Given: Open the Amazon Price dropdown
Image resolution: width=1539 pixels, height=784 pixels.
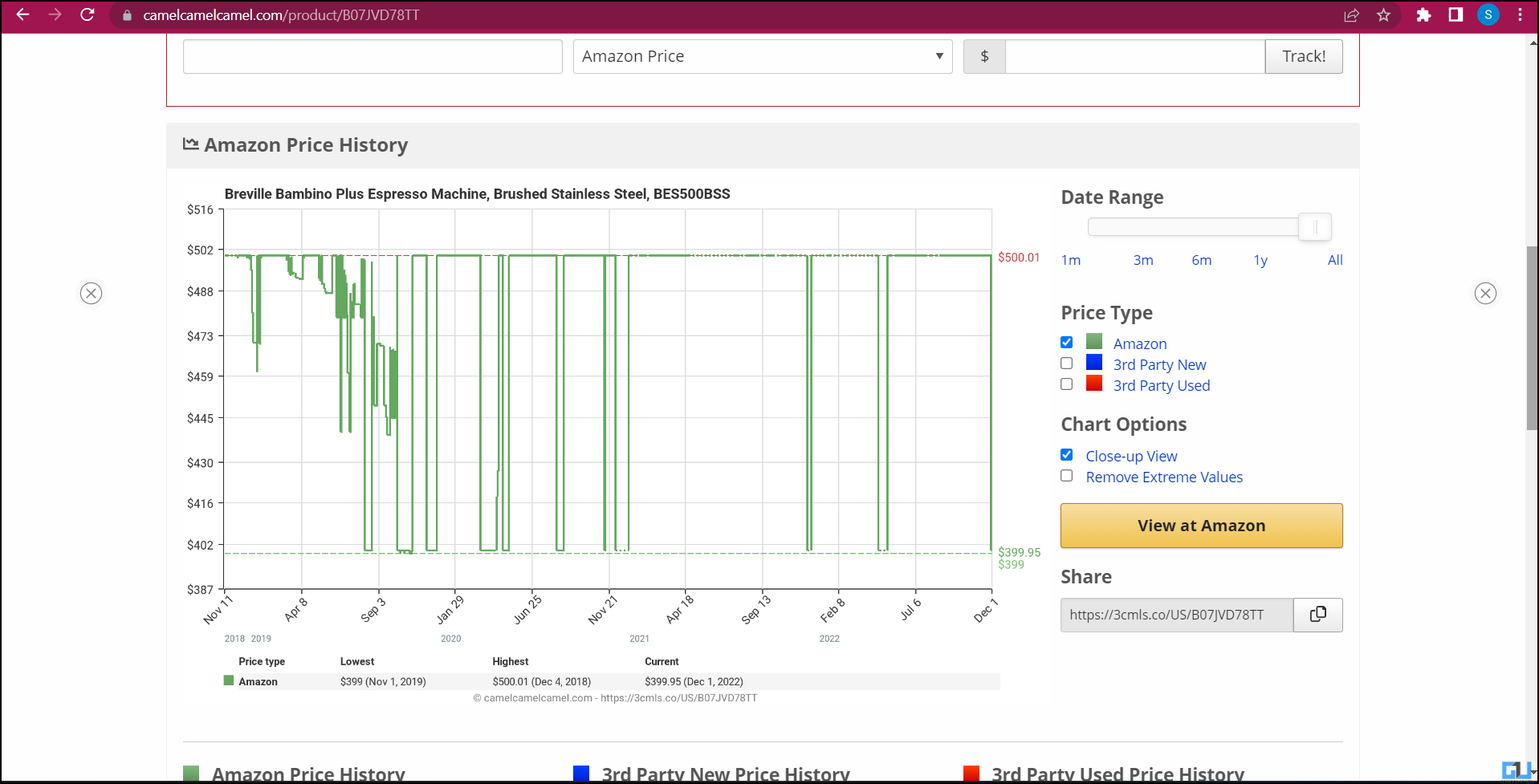Looking at the screenshot, I should tap(761, 56).
